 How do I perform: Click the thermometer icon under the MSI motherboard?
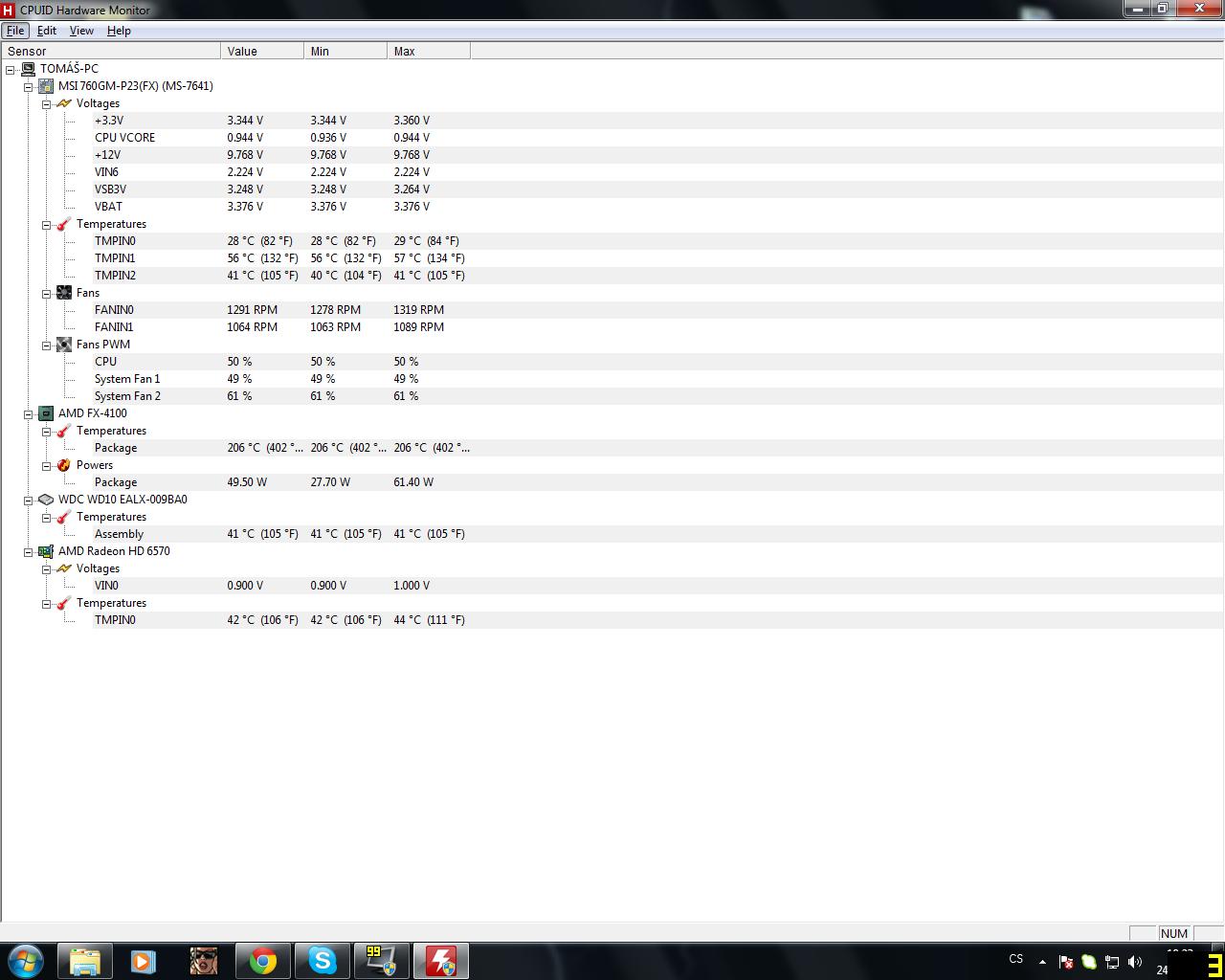64,224
